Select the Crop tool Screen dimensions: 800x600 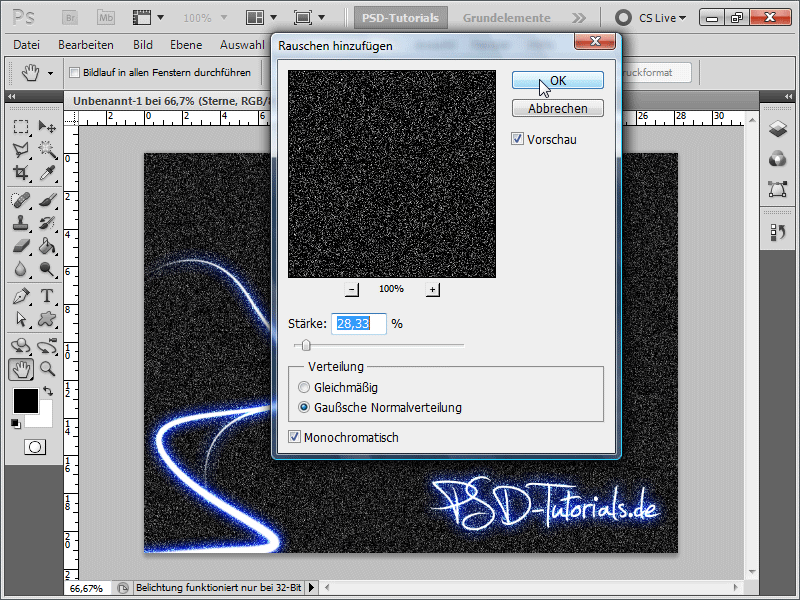pyautogui.click(x=20, y=173)
